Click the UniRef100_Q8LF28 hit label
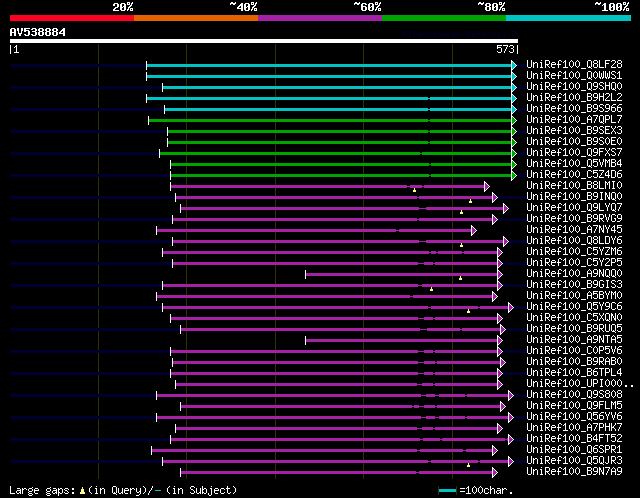This screenshot has width=640, height=498. point(574,64)
